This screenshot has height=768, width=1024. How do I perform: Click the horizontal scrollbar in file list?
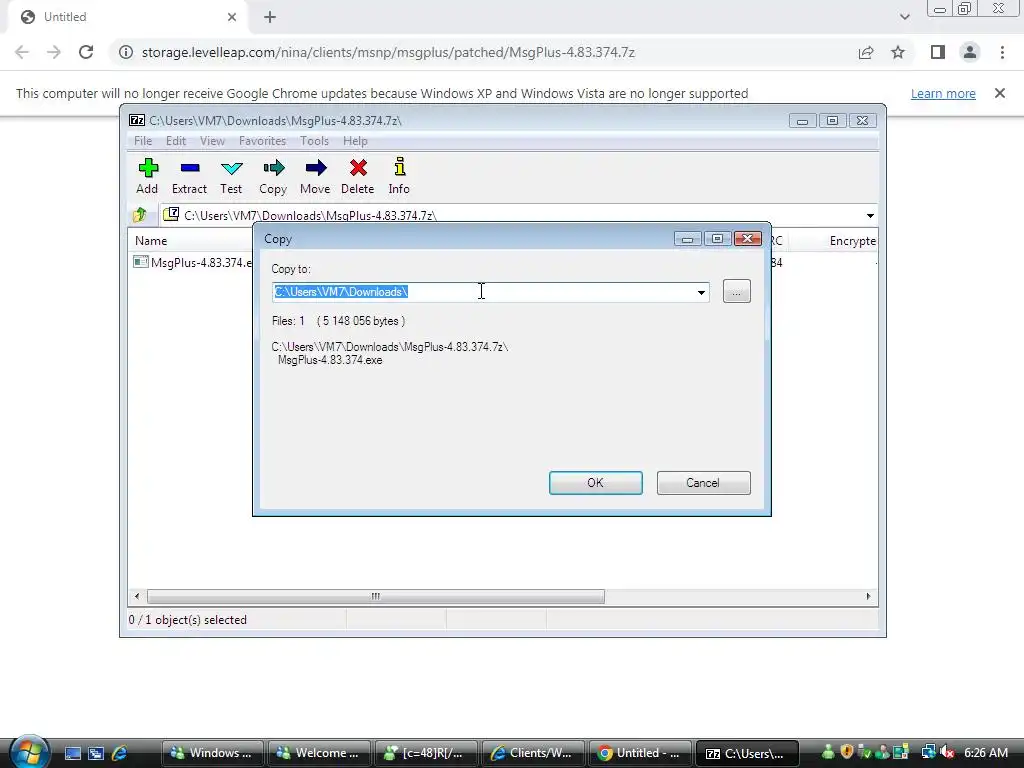point(376,596)
